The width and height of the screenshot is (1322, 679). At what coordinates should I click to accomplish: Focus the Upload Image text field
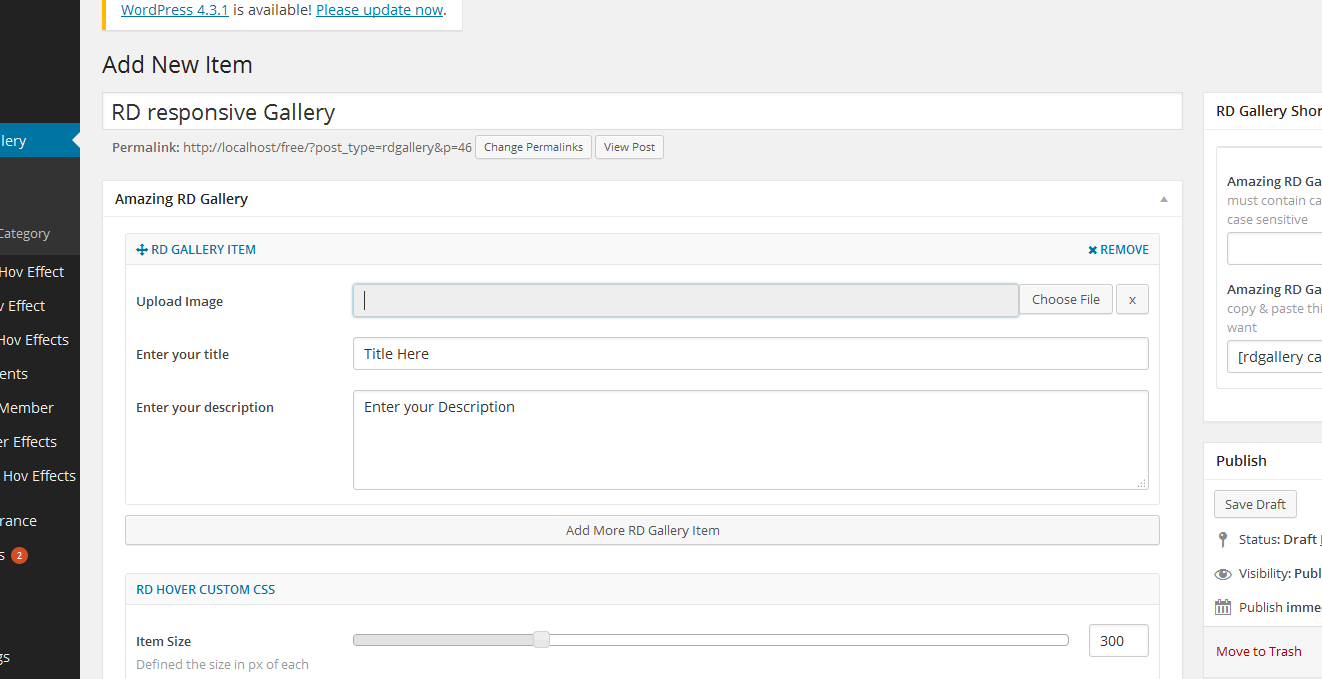686,300
